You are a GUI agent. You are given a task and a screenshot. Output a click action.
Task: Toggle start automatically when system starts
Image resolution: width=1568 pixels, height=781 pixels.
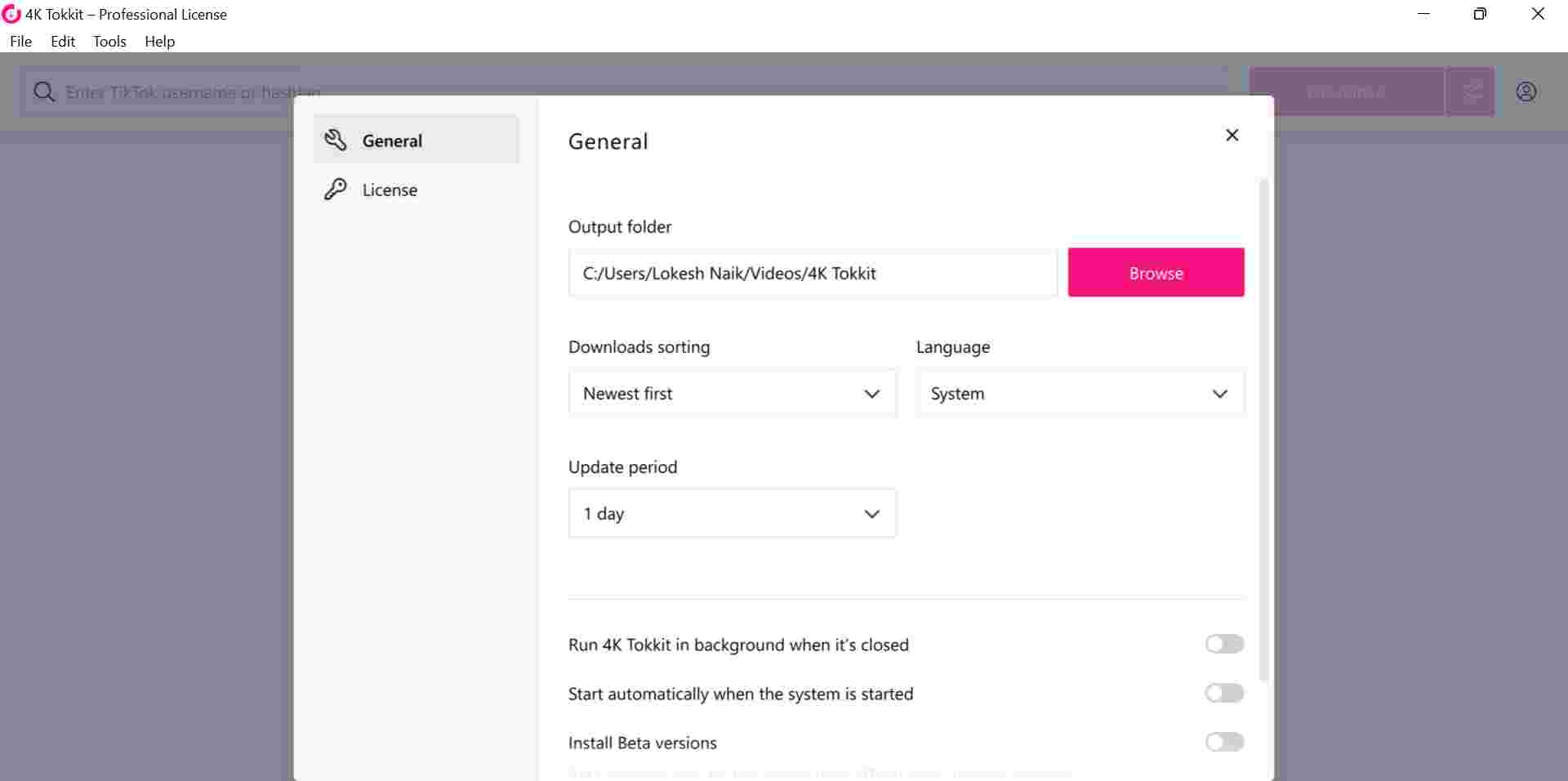[1224, 693]
